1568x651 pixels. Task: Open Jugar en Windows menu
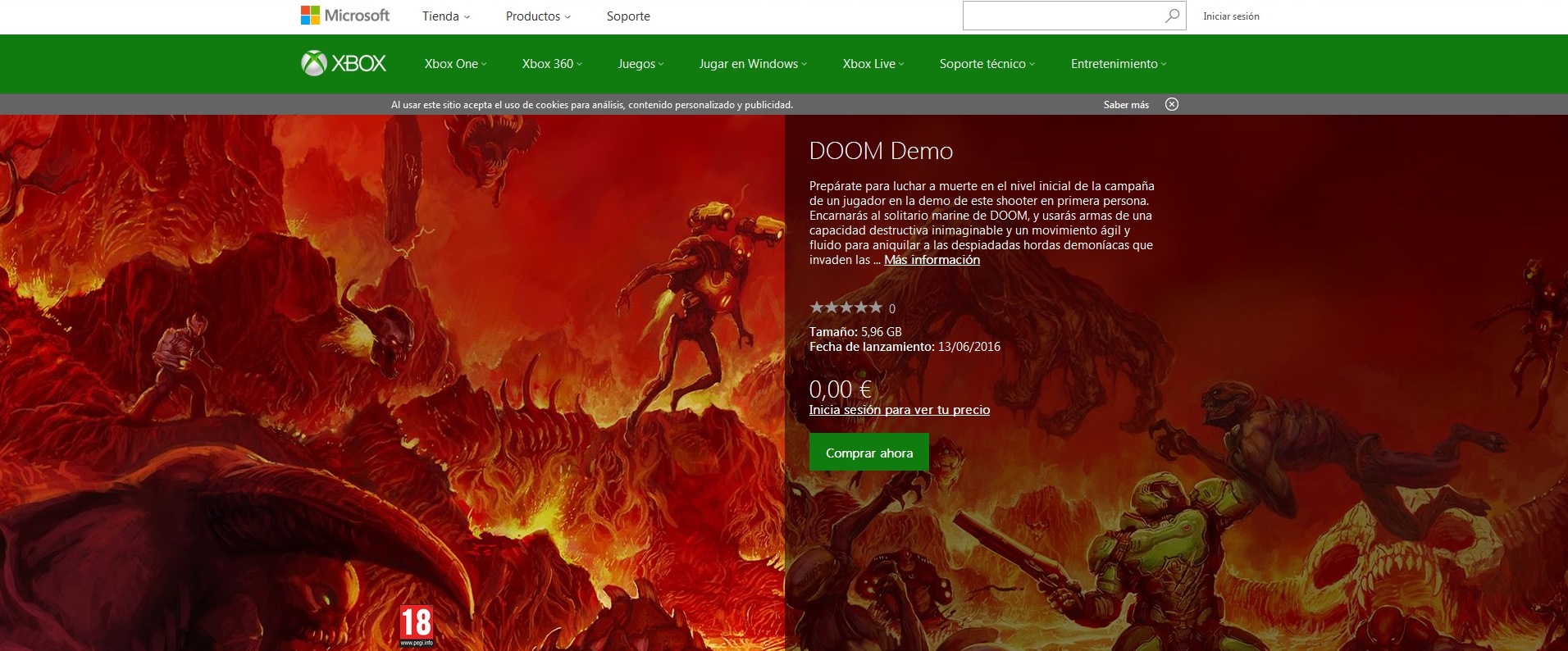[x=753, y=64]
